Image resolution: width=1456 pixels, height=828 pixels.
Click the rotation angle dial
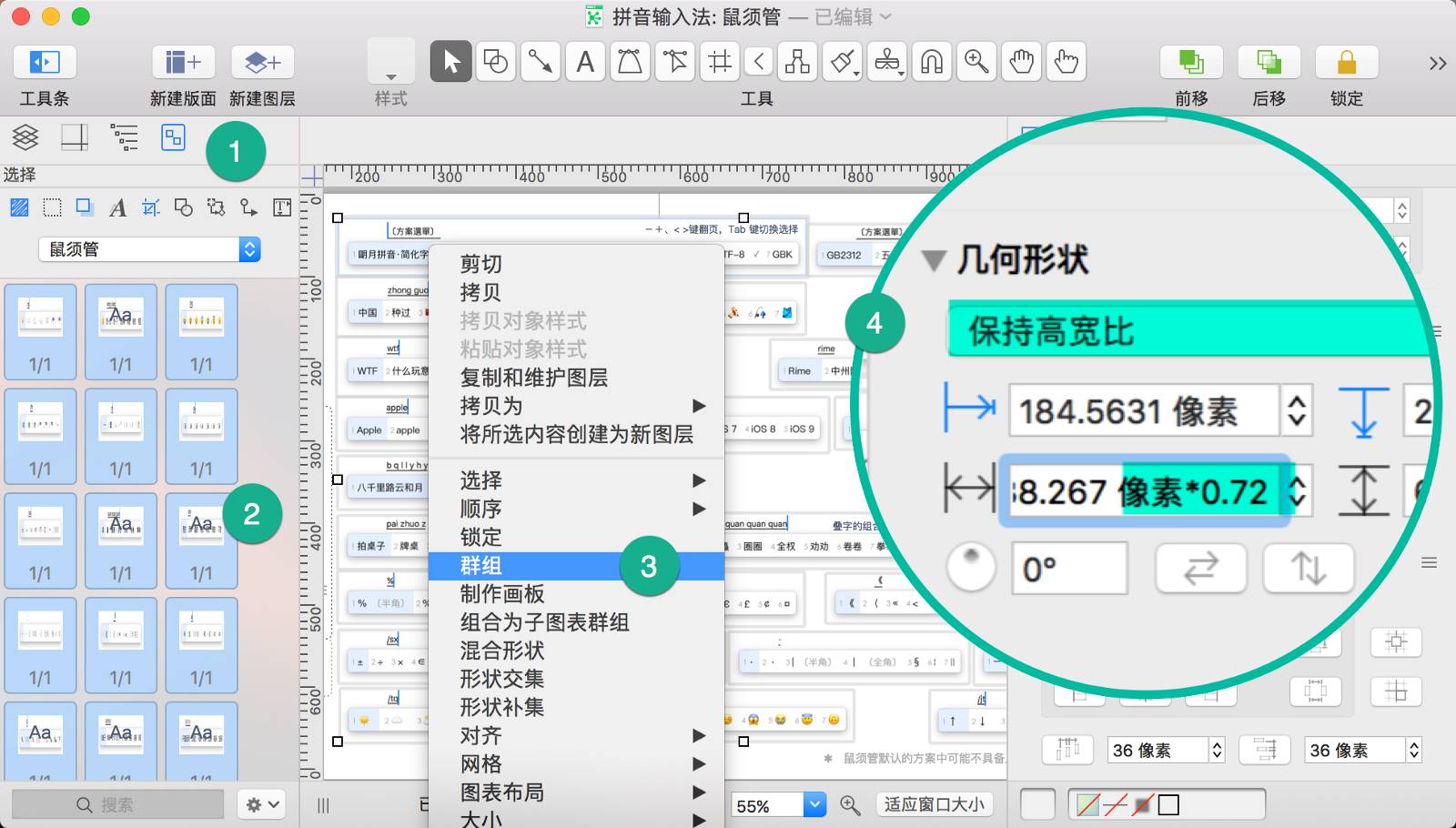tap(971, 568)
